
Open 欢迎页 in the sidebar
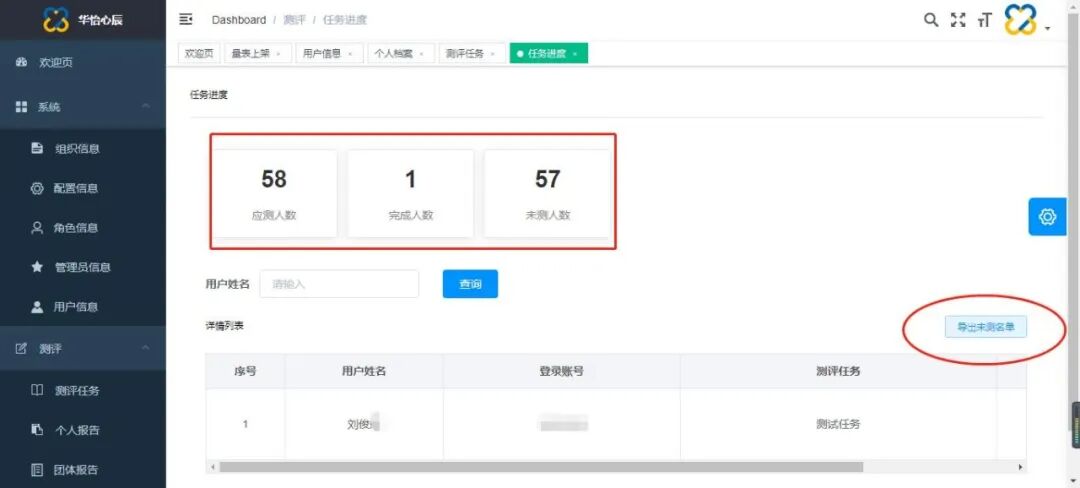pos(83,63)
